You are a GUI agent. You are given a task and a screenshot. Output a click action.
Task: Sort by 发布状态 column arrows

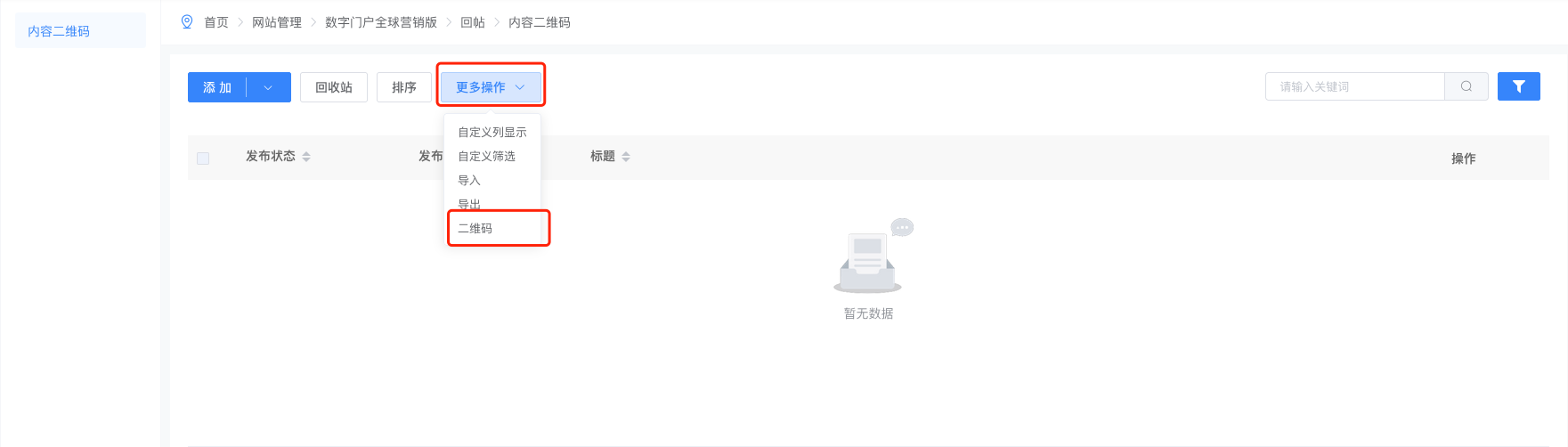pyautogui.click(x=306, y=157)
